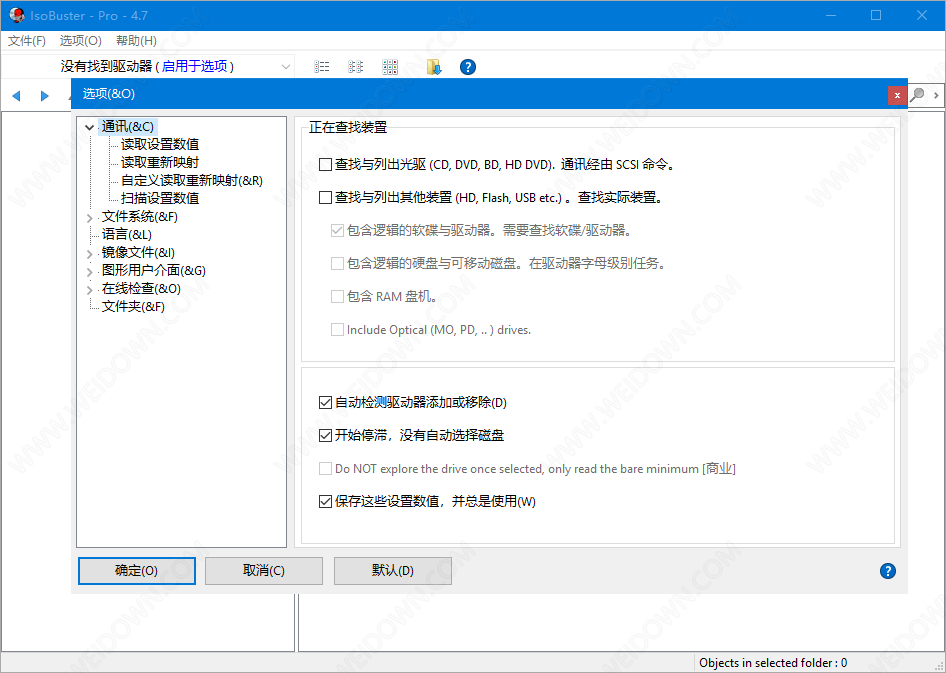The image size is (946, 673).
Task: Uncheck 保存这些设置数值 checkbox
Action: pyautogui.click(x=325, y=502)
